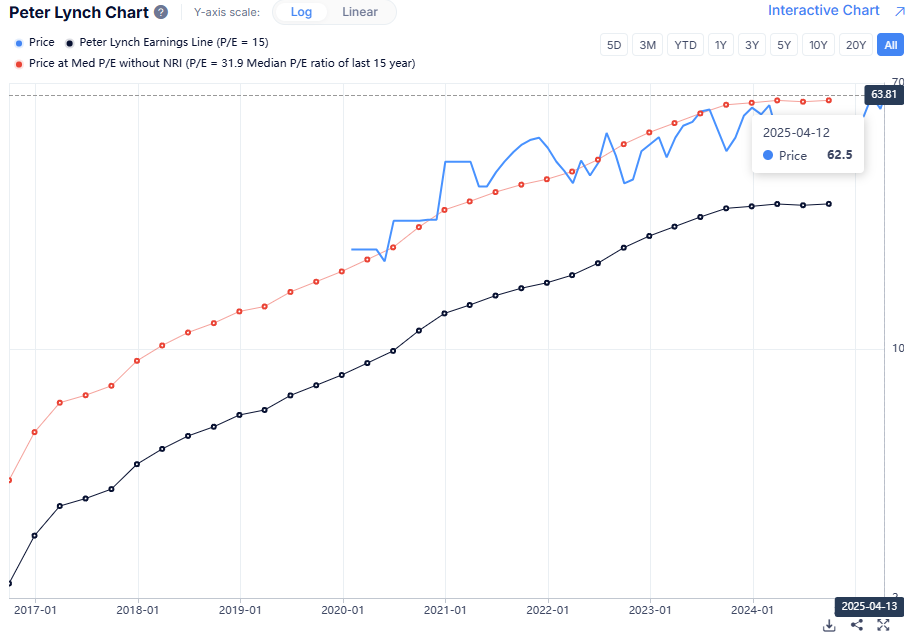Switch Y-axis scale to Log
This screenshot has width=911, height=635.
(x=301, y=12)
